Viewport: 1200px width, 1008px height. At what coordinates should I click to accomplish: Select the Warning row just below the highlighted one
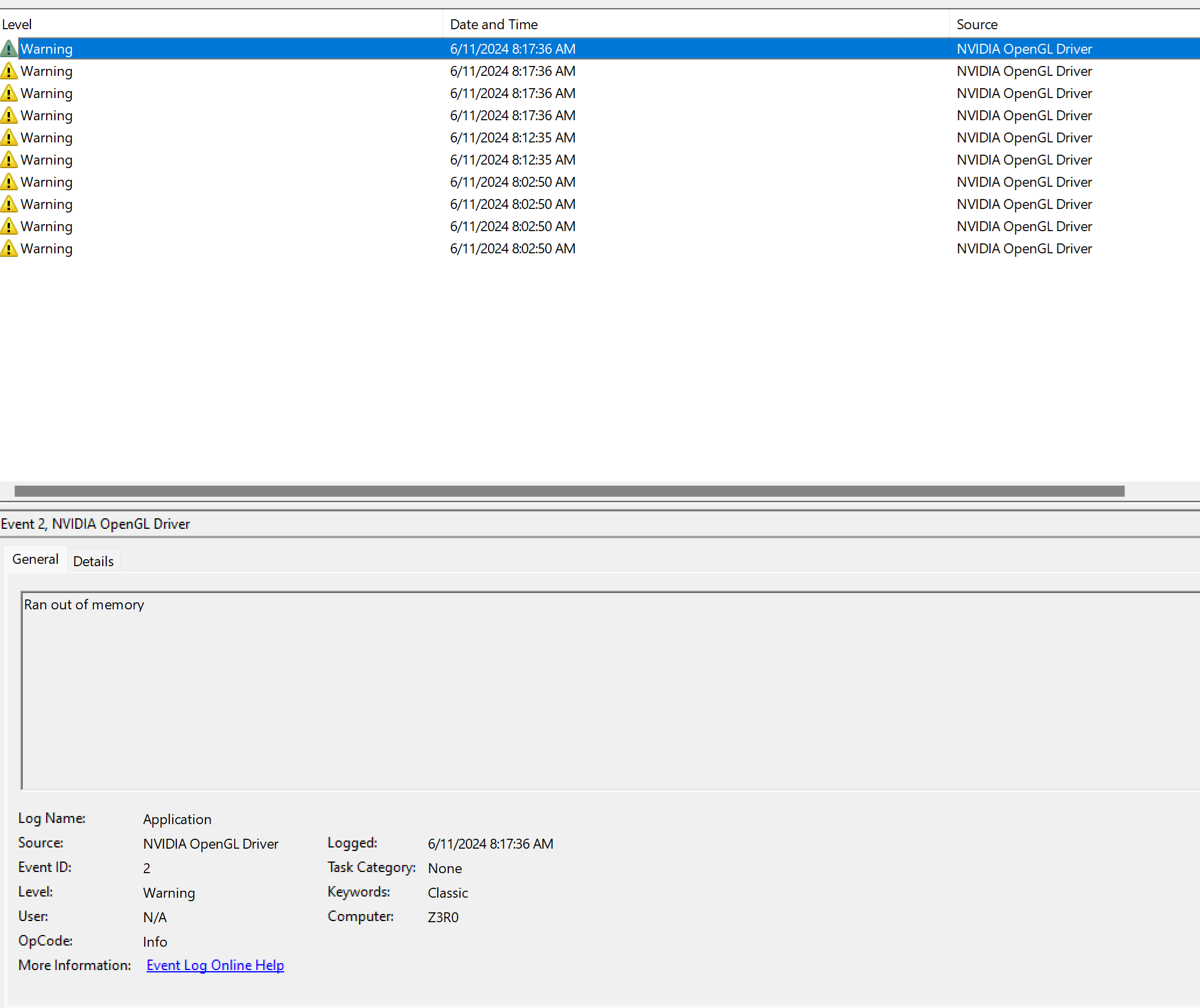coord(600,71)
